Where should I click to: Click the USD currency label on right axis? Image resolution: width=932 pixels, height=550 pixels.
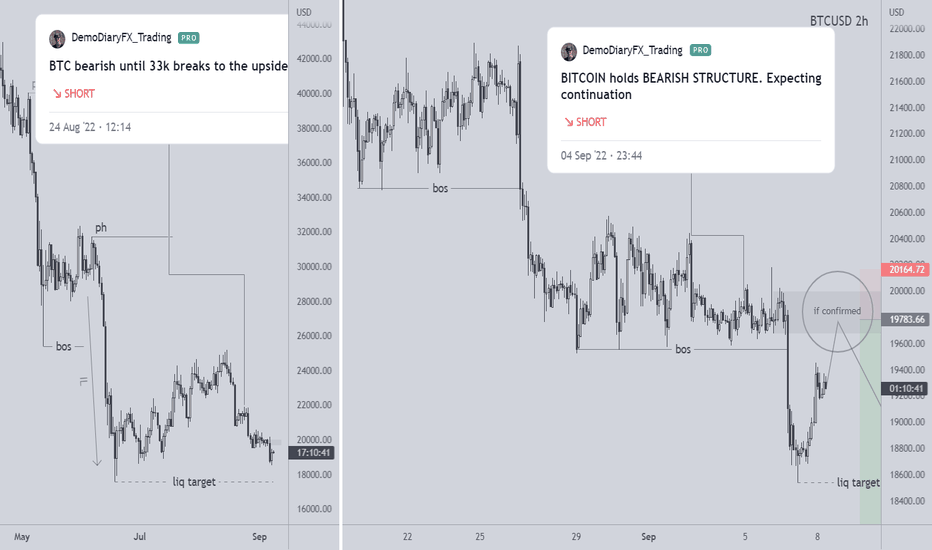point(896,12)
